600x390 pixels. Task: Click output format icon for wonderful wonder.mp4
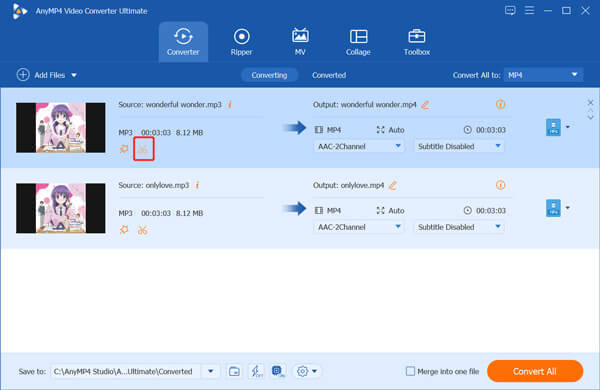tap(553, 127)
